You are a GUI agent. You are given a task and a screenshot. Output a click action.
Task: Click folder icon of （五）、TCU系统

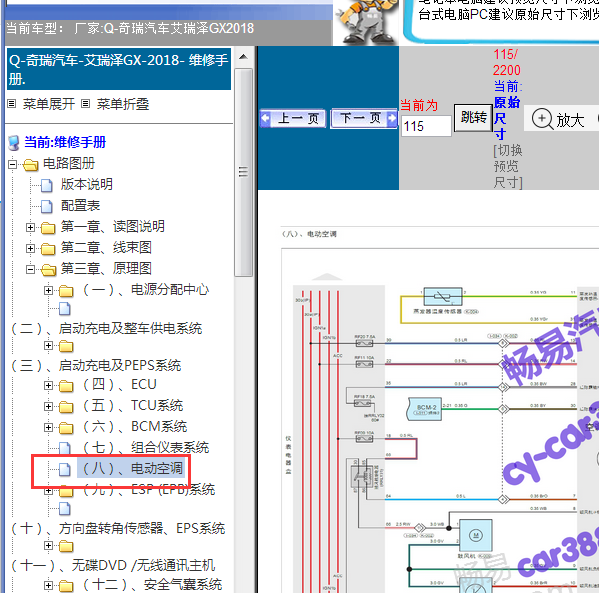coord(66,407)
